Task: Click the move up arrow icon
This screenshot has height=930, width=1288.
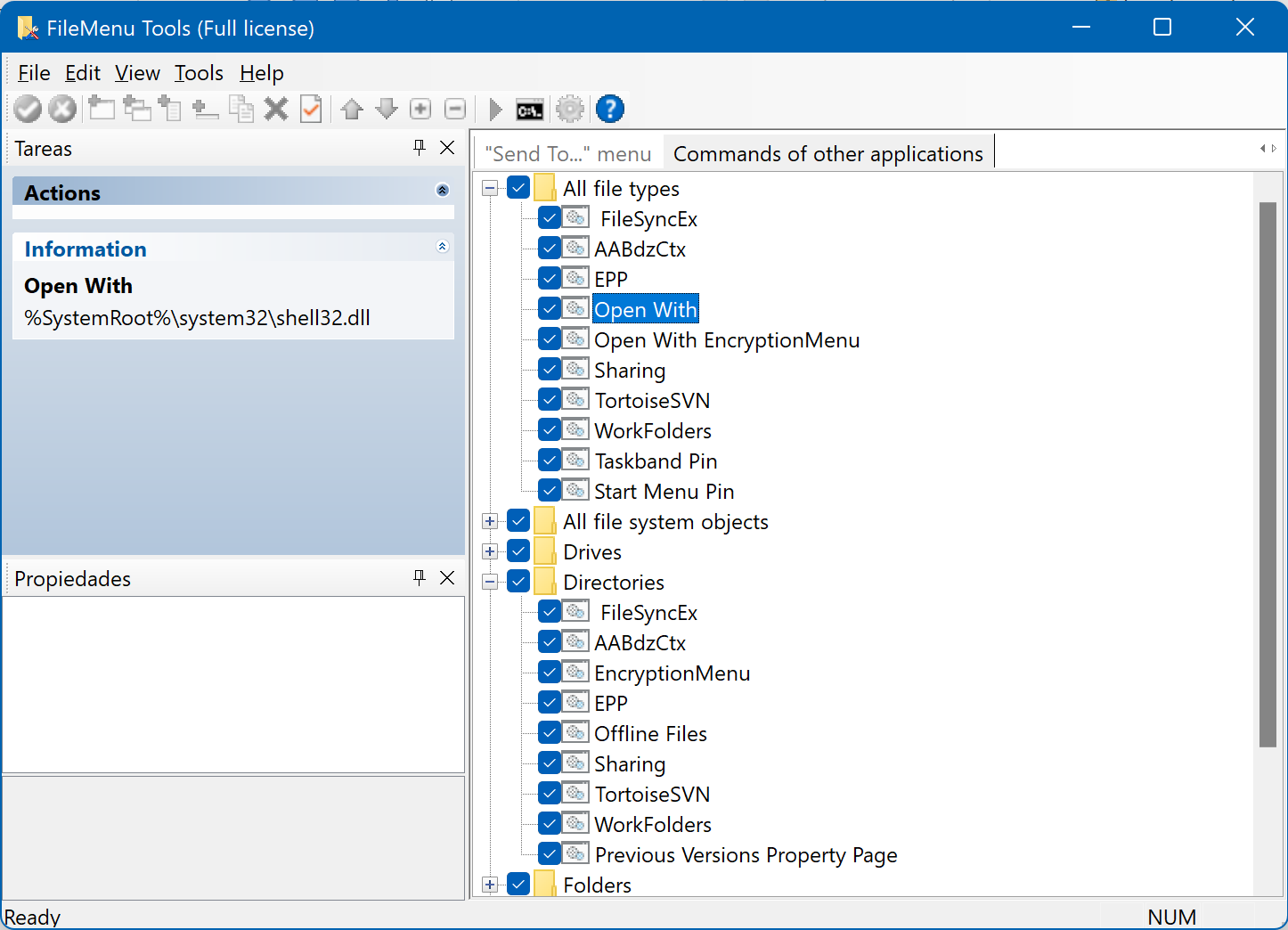Action: pyautogui.click(x=352, y=109)
